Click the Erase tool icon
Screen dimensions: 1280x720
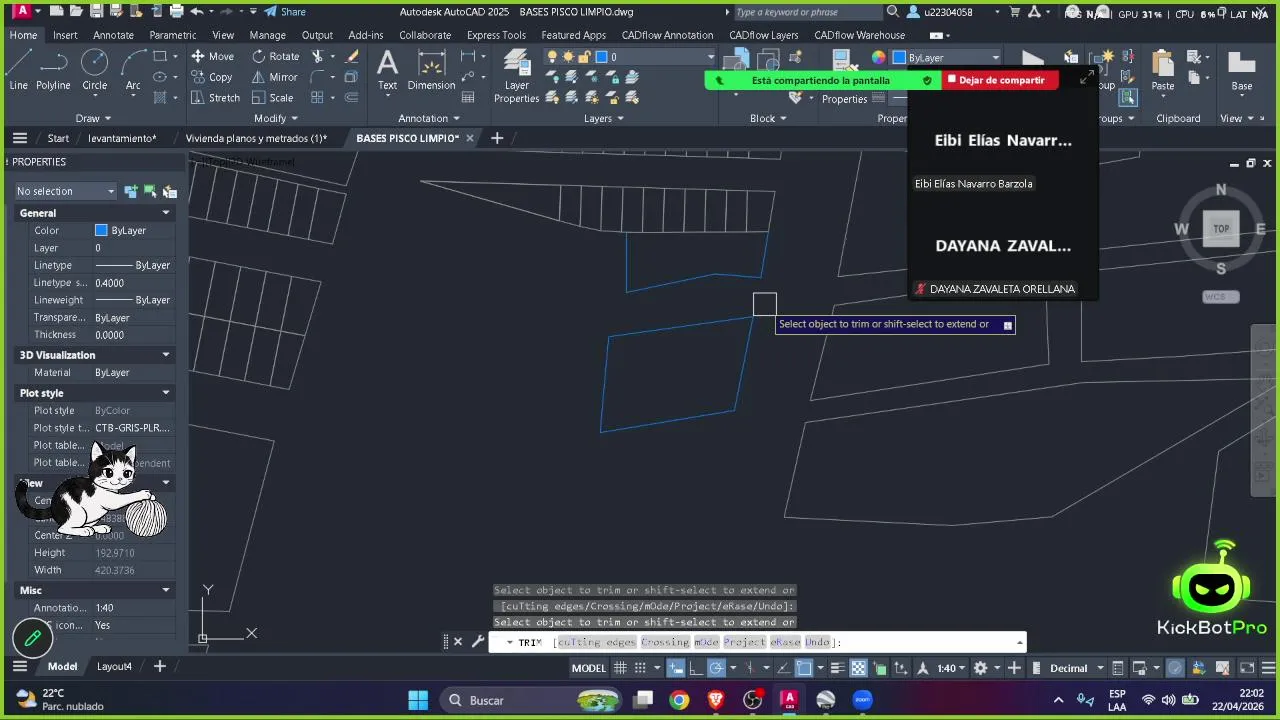click(x=352, y=56)
